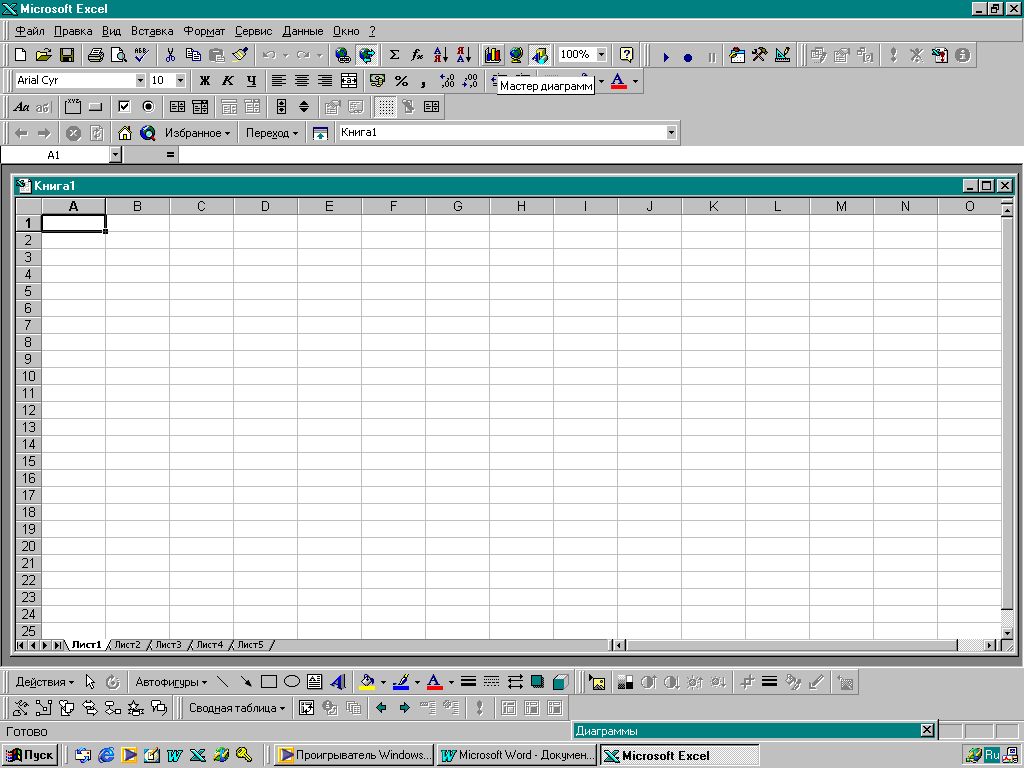1024x768 pixels.
Task: Switch to the Лист3 sheet tab
Action: [168, 645]
